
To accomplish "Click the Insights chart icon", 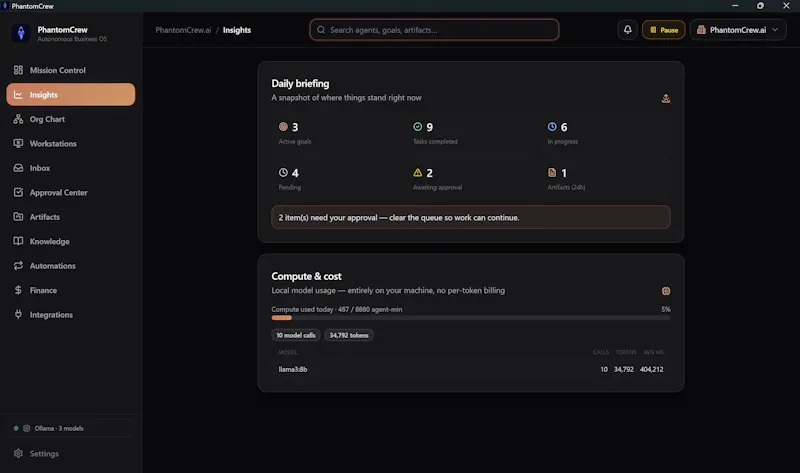I will coord(18,94).
